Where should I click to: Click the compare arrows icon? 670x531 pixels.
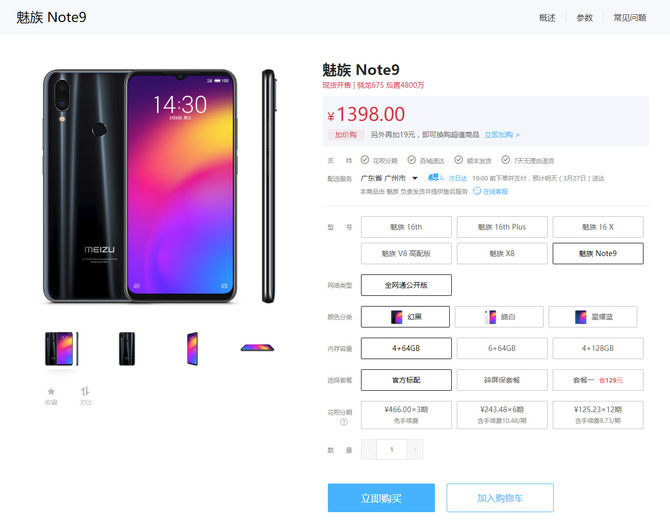85,391
